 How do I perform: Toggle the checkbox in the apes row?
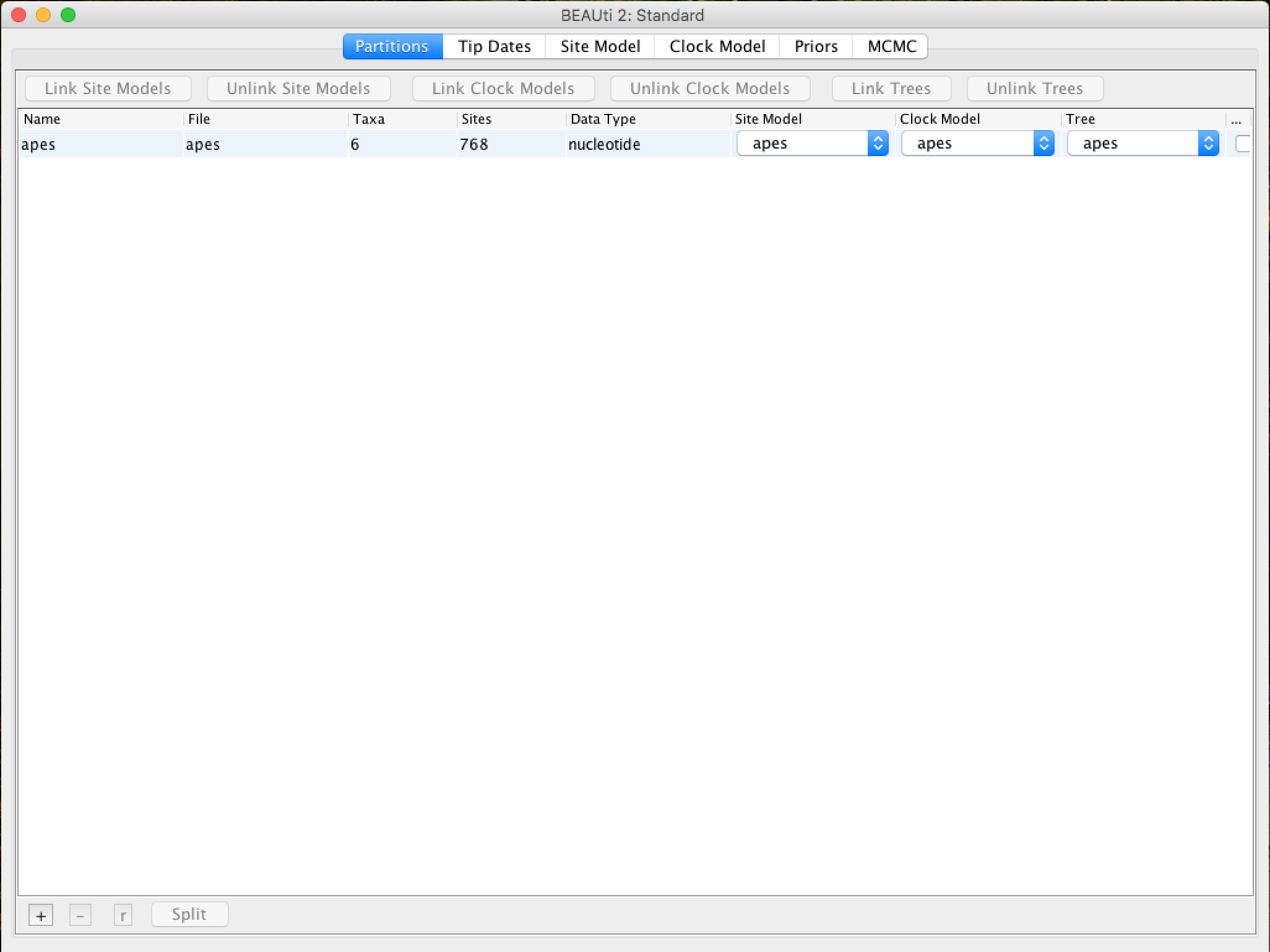[1243, 144]
